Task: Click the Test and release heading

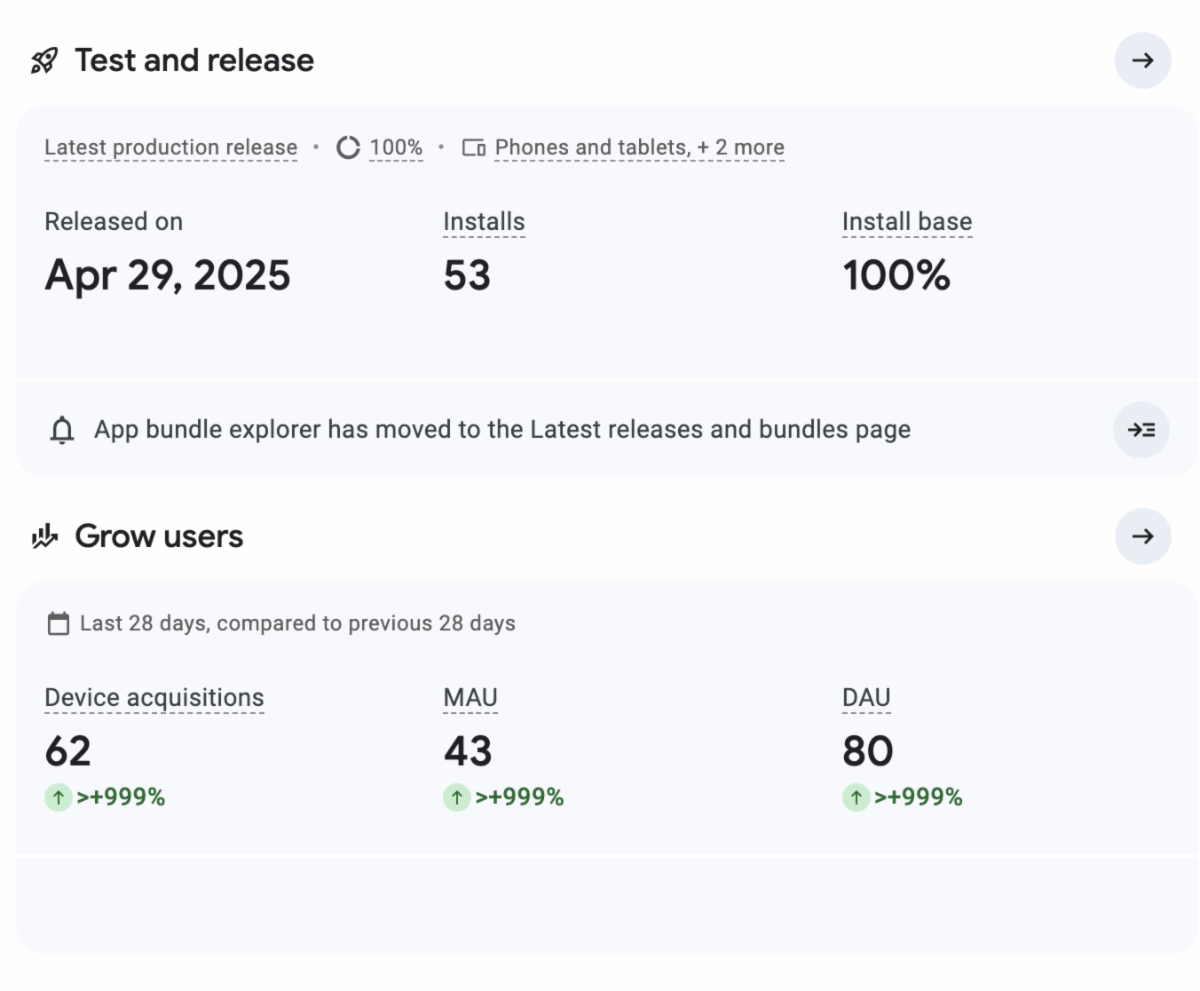Action: (194, 61)
